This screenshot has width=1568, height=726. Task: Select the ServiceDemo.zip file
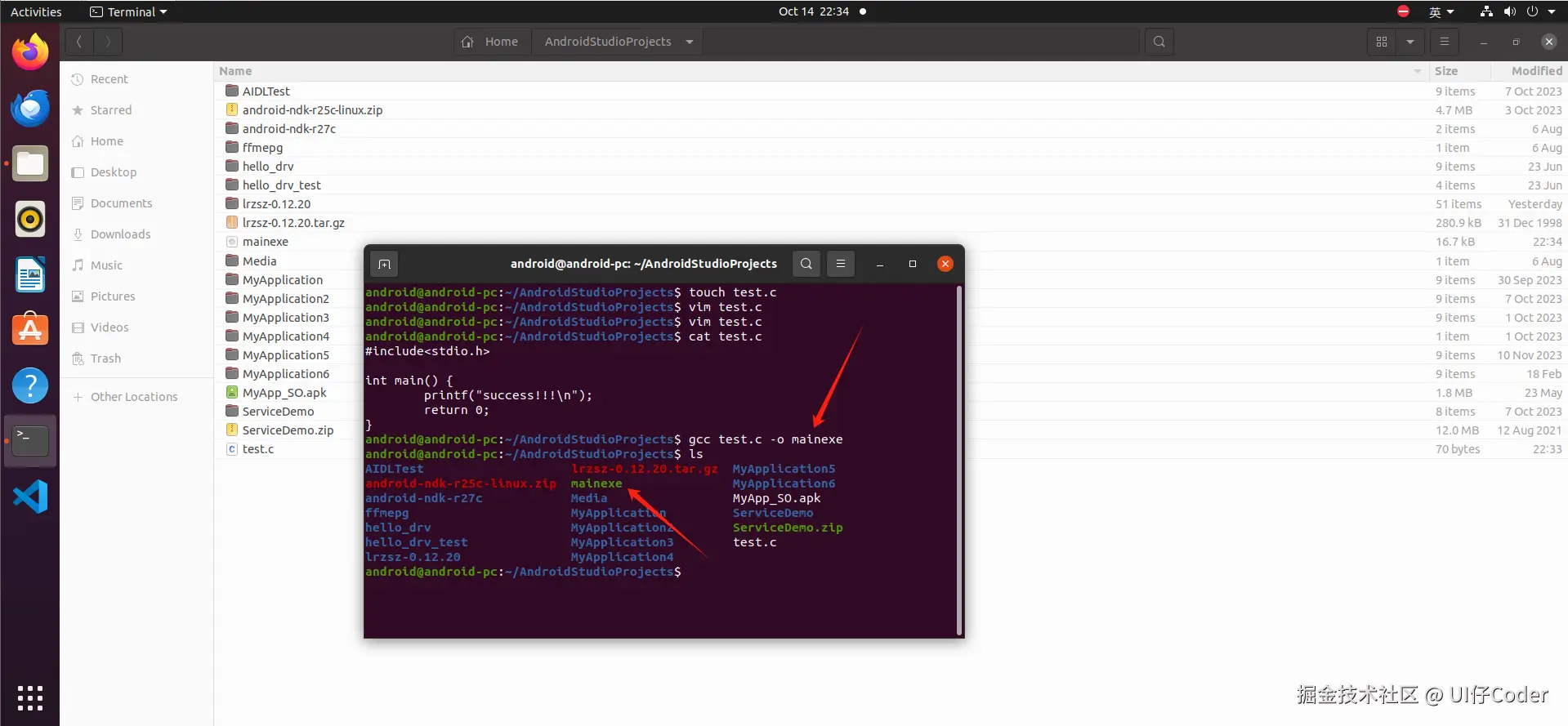[289, 430]
